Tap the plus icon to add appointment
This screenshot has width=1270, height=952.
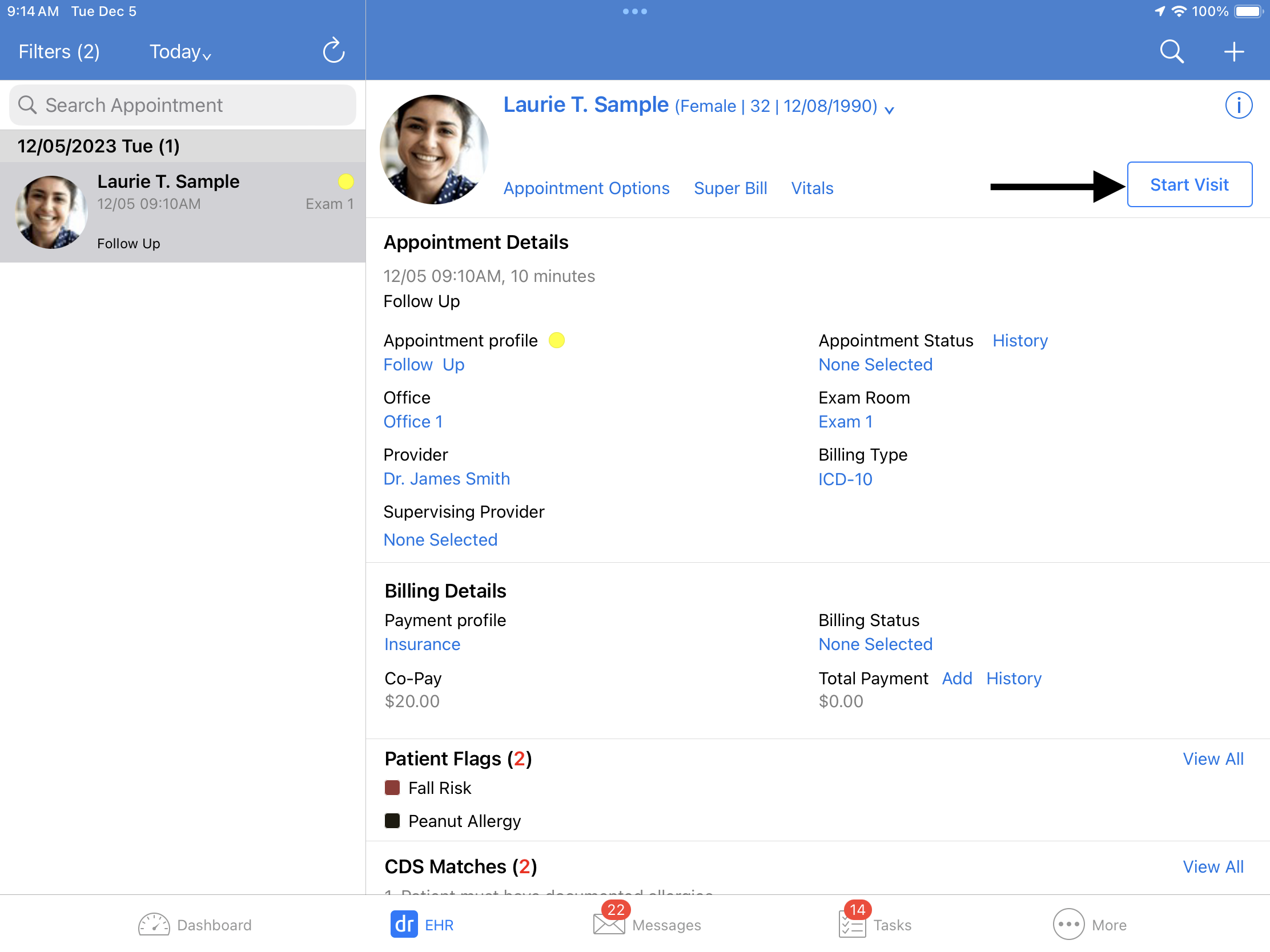(x=1233, y=51)
